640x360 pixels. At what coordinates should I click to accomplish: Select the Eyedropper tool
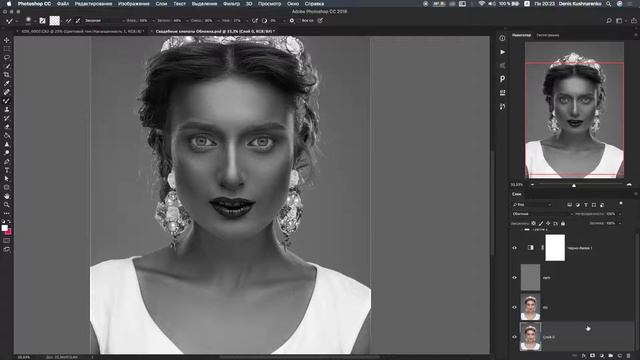7,83
